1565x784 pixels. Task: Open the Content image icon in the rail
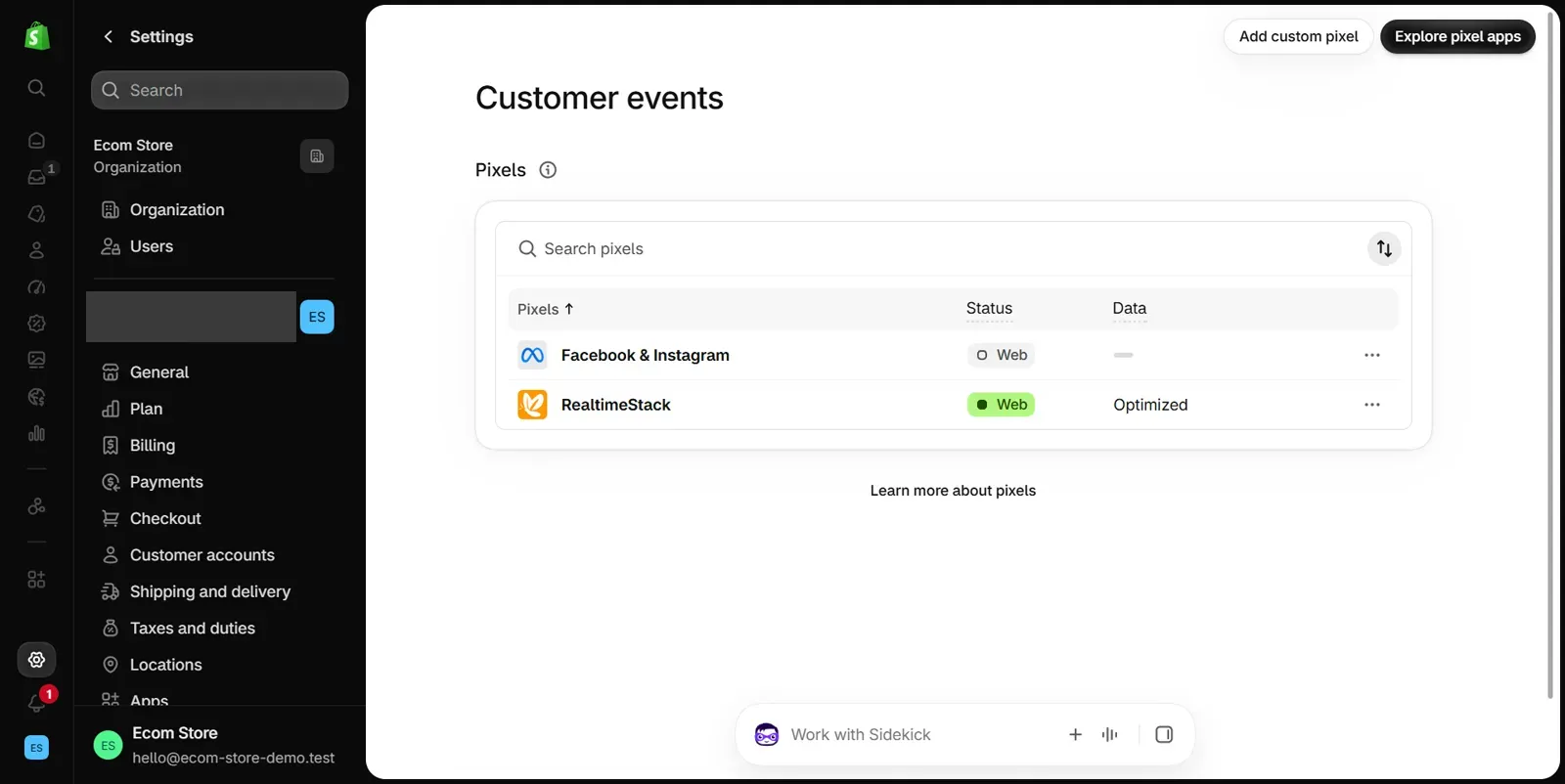[36, 360]
